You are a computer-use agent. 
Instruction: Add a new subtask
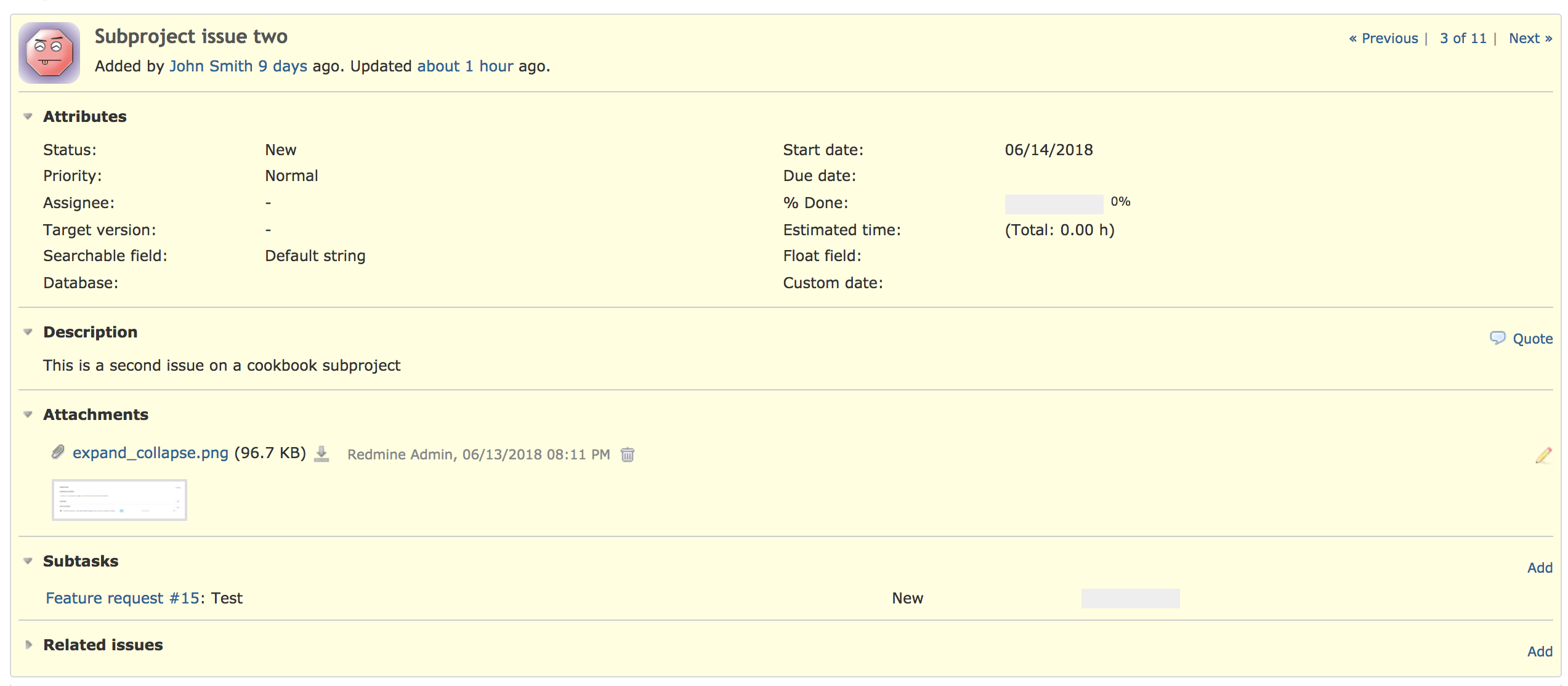tap(1540, 568)
